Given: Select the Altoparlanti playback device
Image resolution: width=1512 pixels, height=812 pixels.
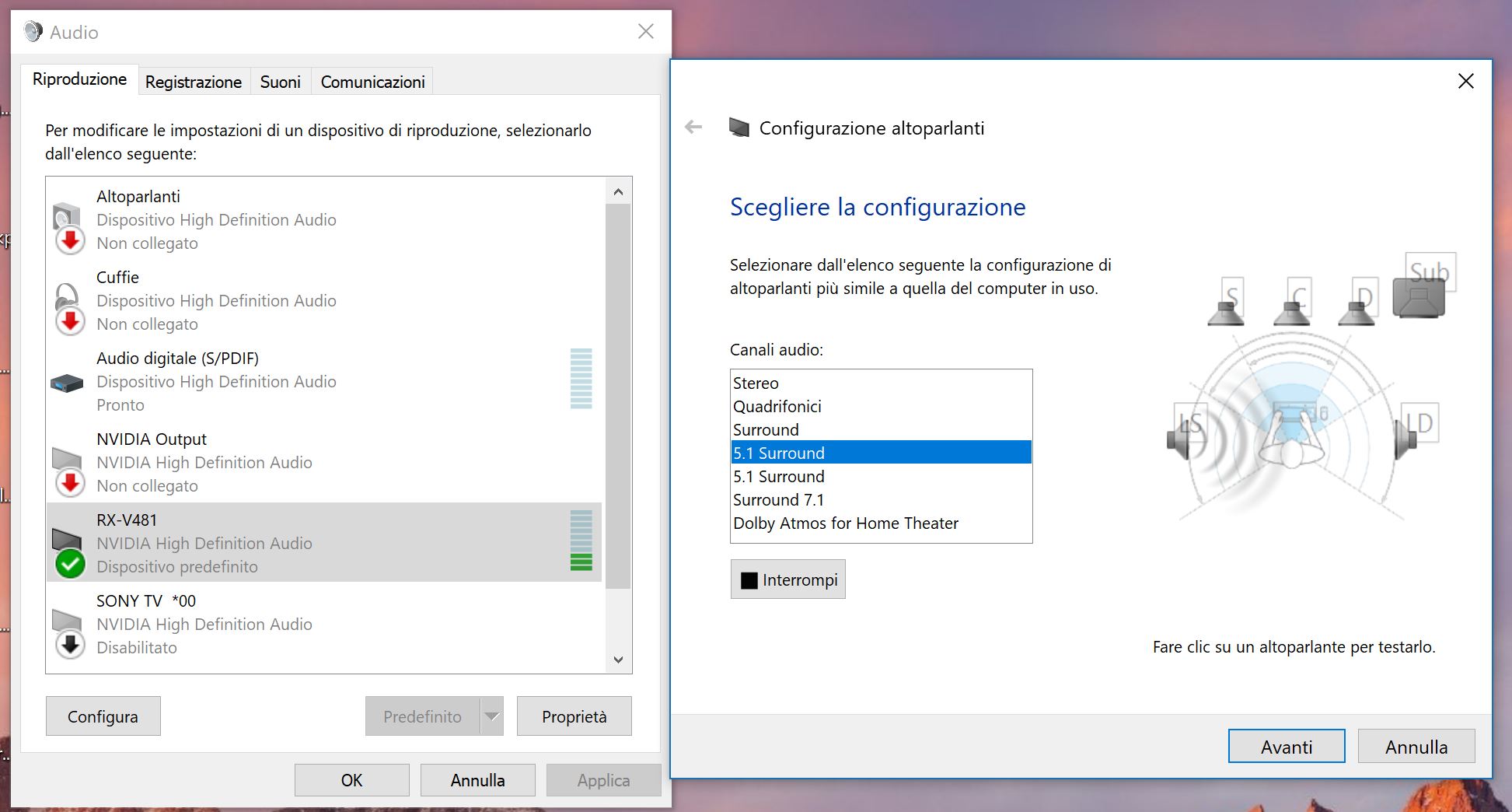Looking at the screenshot, I should tap(324, 219).
